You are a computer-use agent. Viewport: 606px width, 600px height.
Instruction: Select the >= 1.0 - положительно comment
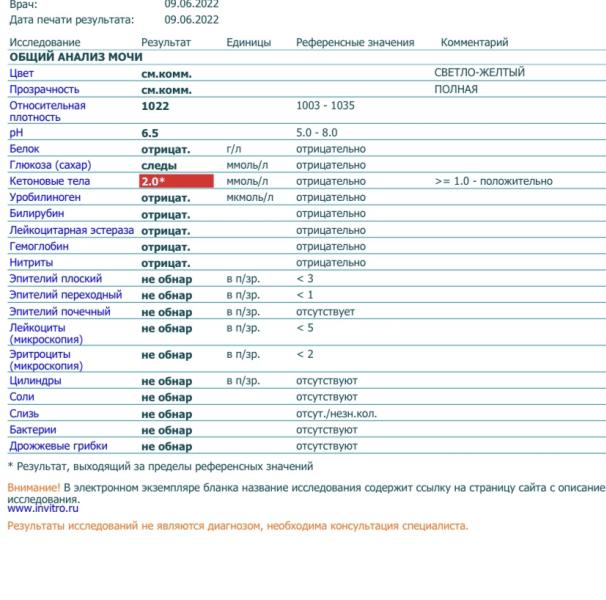pos(494,181)
